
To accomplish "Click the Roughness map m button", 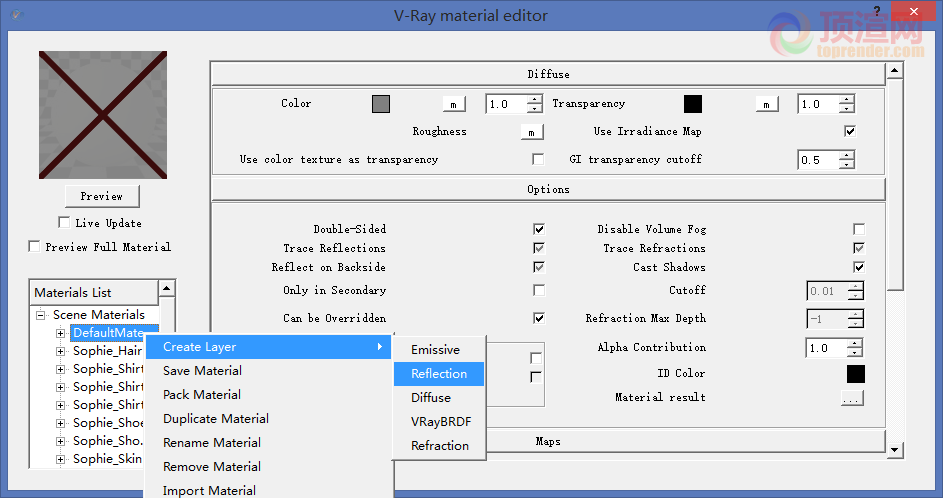I will click(x=532, y=132).
